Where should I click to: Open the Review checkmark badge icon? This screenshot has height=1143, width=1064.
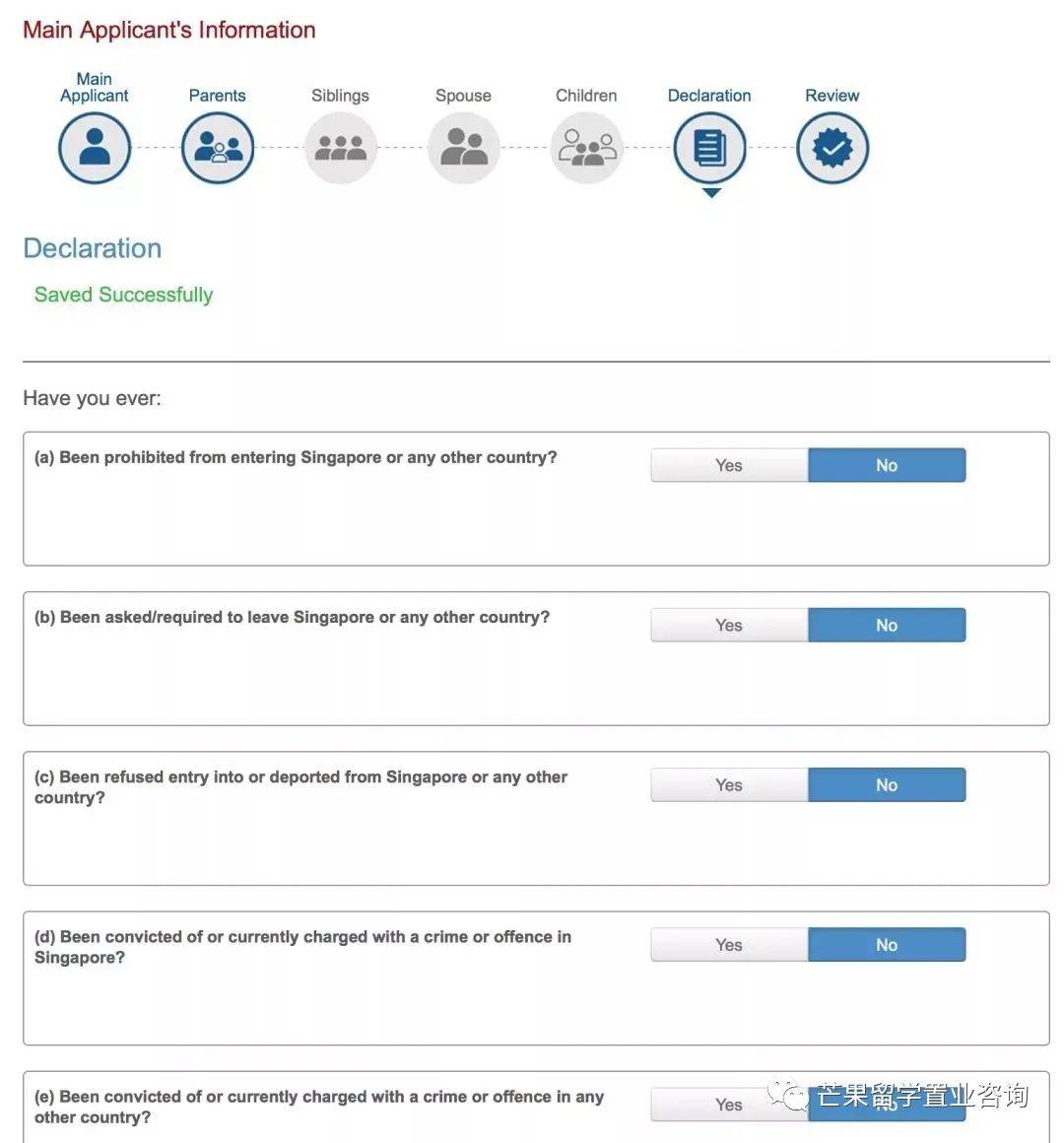pos(832,149)
